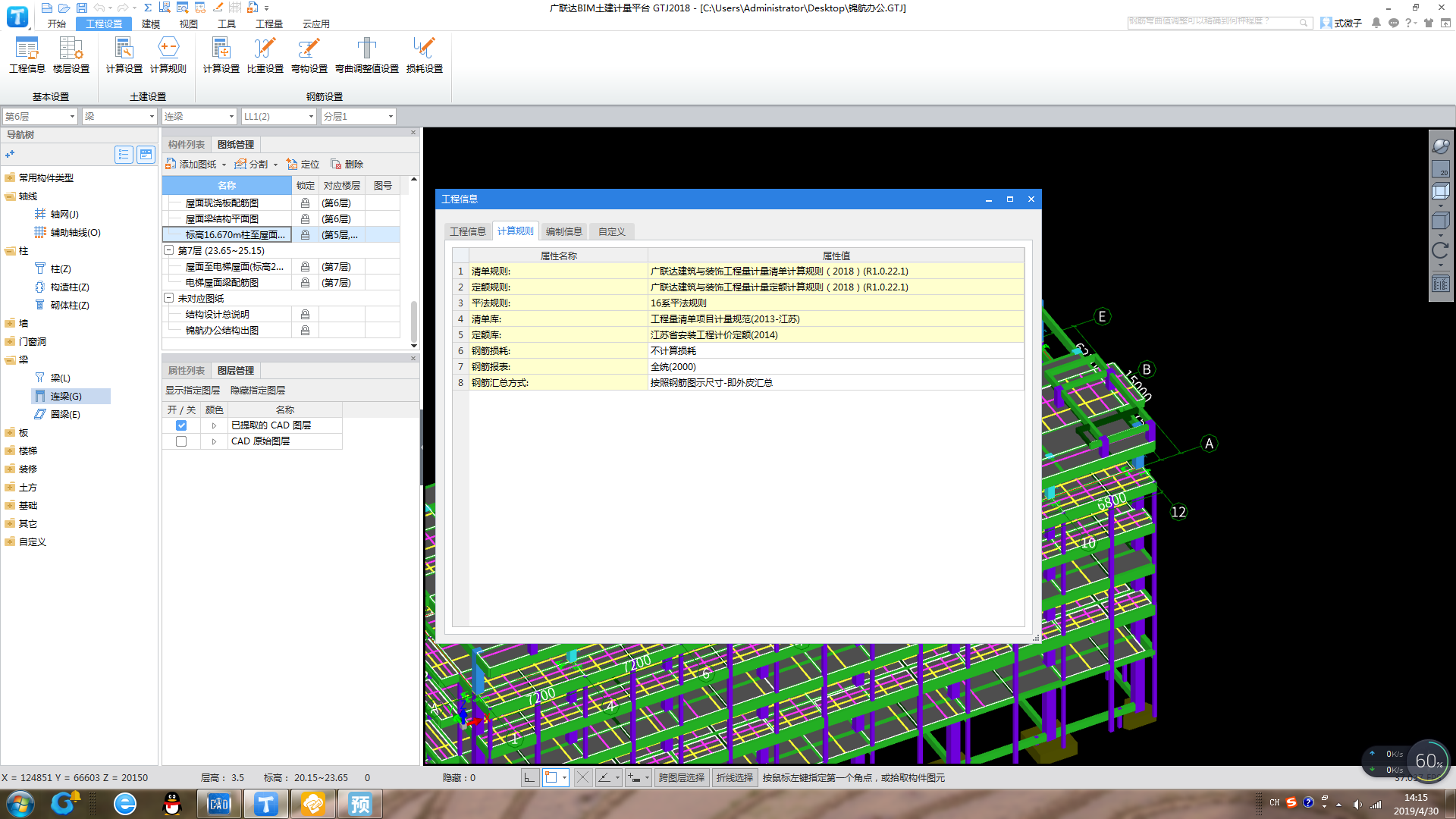Open the 分层1 dropdown
Image resolution: width=1456 pixels, height=819 pixels.
click(359, 116)
